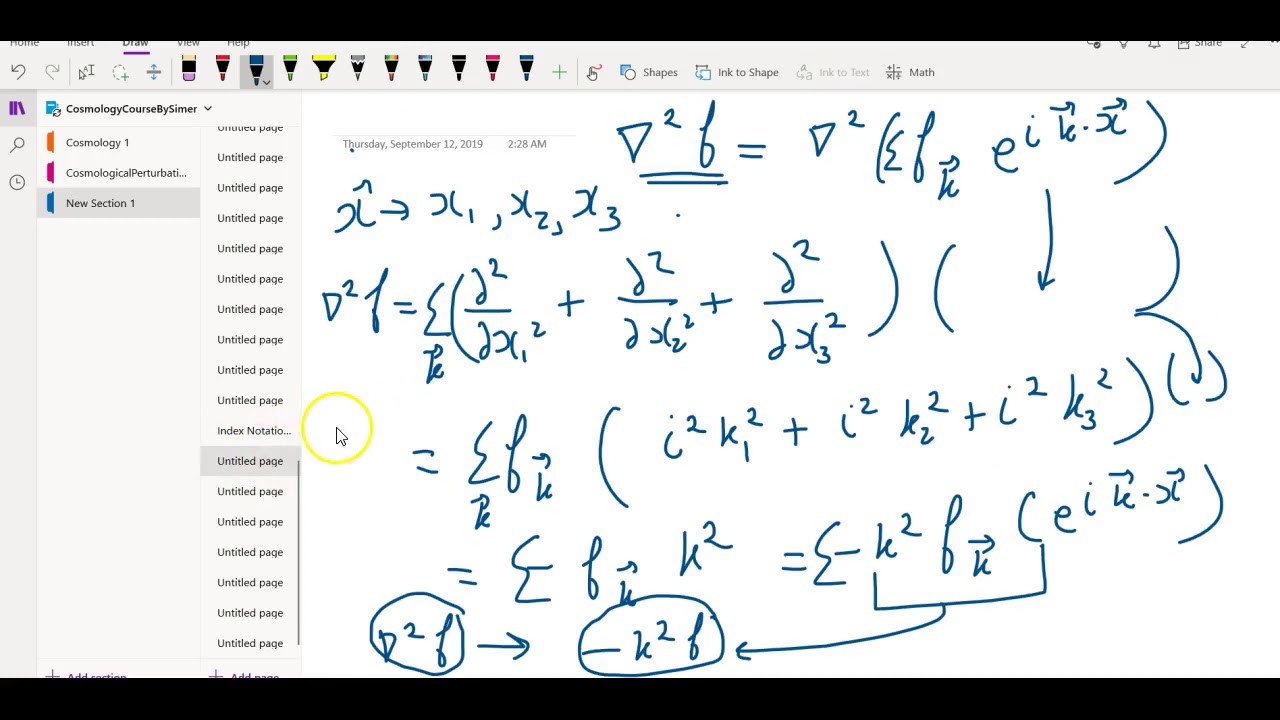Click the lightbulb tell-me icon
Image resolution: width=1280 pixels, height=720 pixels.
1123,43
